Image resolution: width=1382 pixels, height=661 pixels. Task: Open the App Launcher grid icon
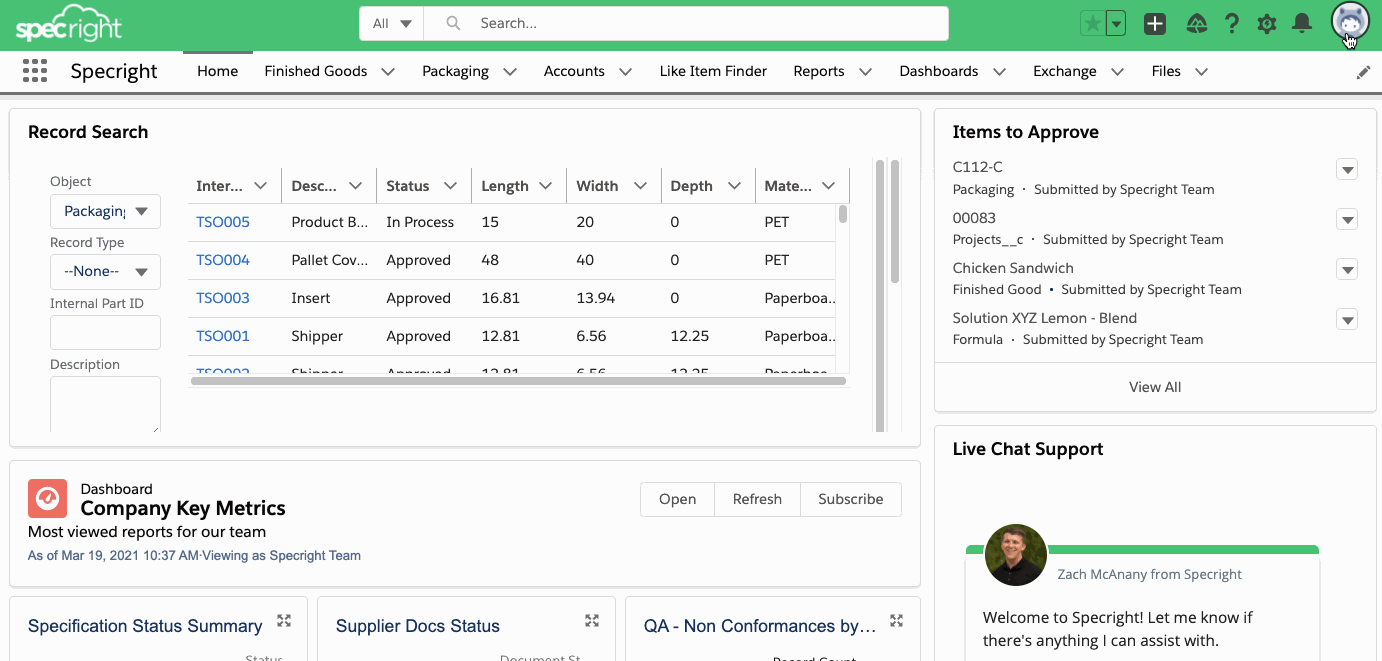pyautogui.click(x=35, y=71)
